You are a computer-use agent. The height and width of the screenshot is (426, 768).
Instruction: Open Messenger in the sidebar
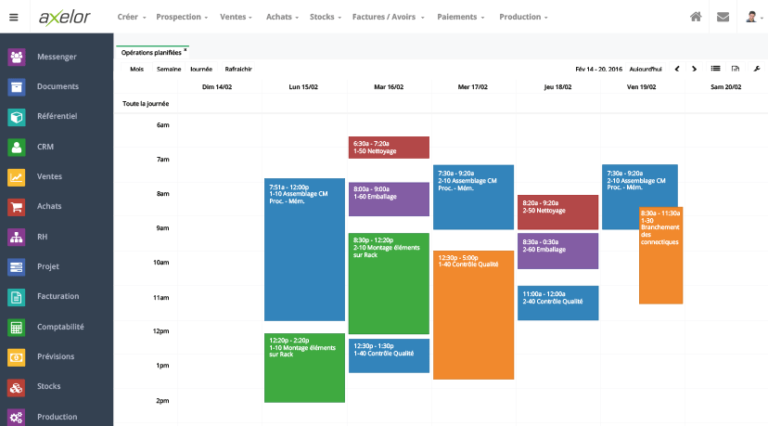click(56, 57)
